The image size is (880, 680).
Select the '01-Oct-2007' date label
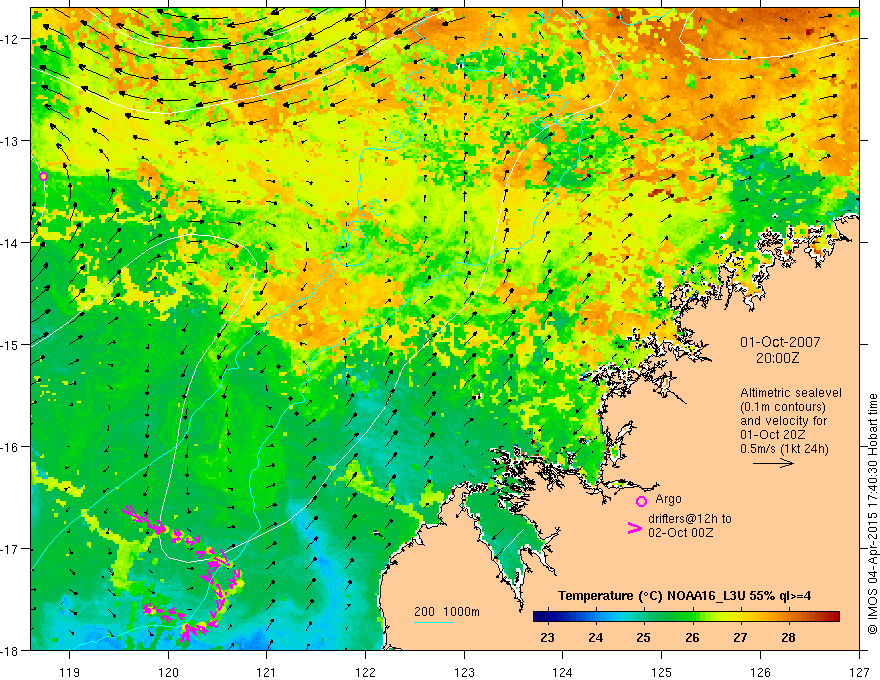pyautogui.click(x=780, y=342)
